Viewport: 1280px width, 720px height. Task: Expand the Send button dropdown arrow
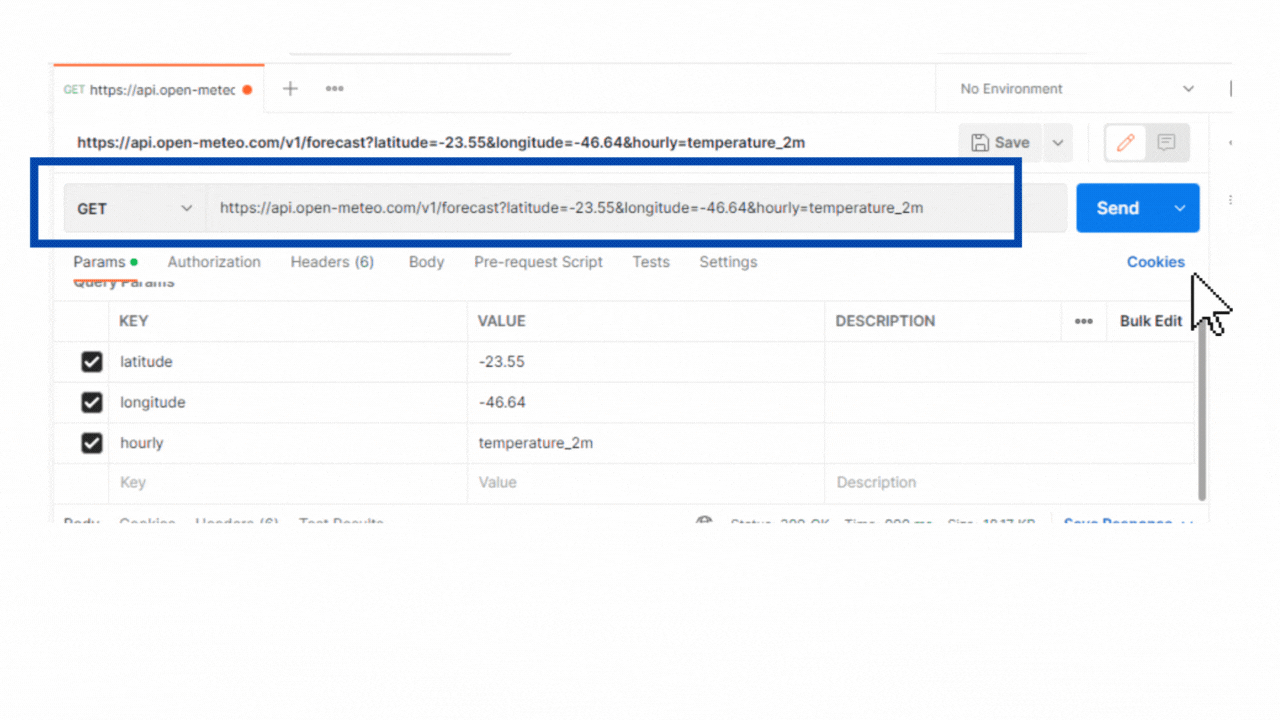(x=1180, y=208)
